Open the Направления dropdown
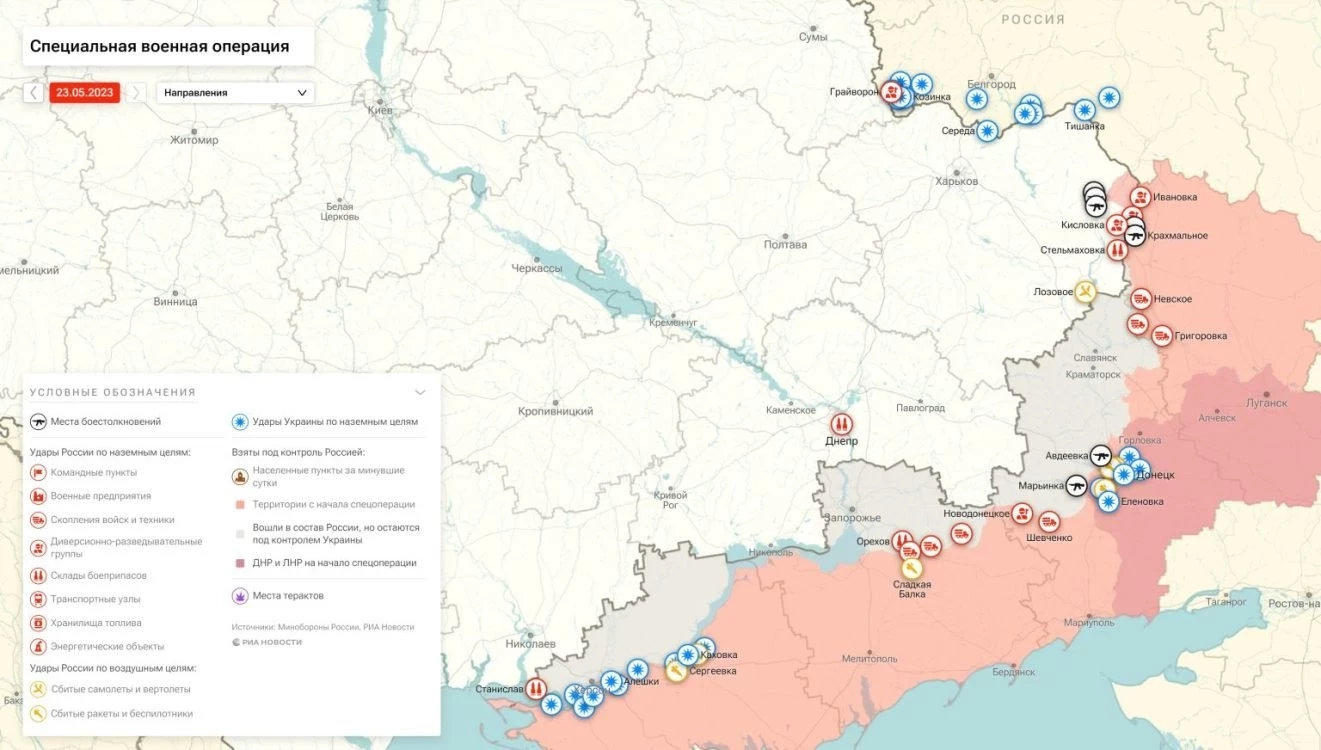The width and height of the screenshot is (1321, 750). [235, 93]
